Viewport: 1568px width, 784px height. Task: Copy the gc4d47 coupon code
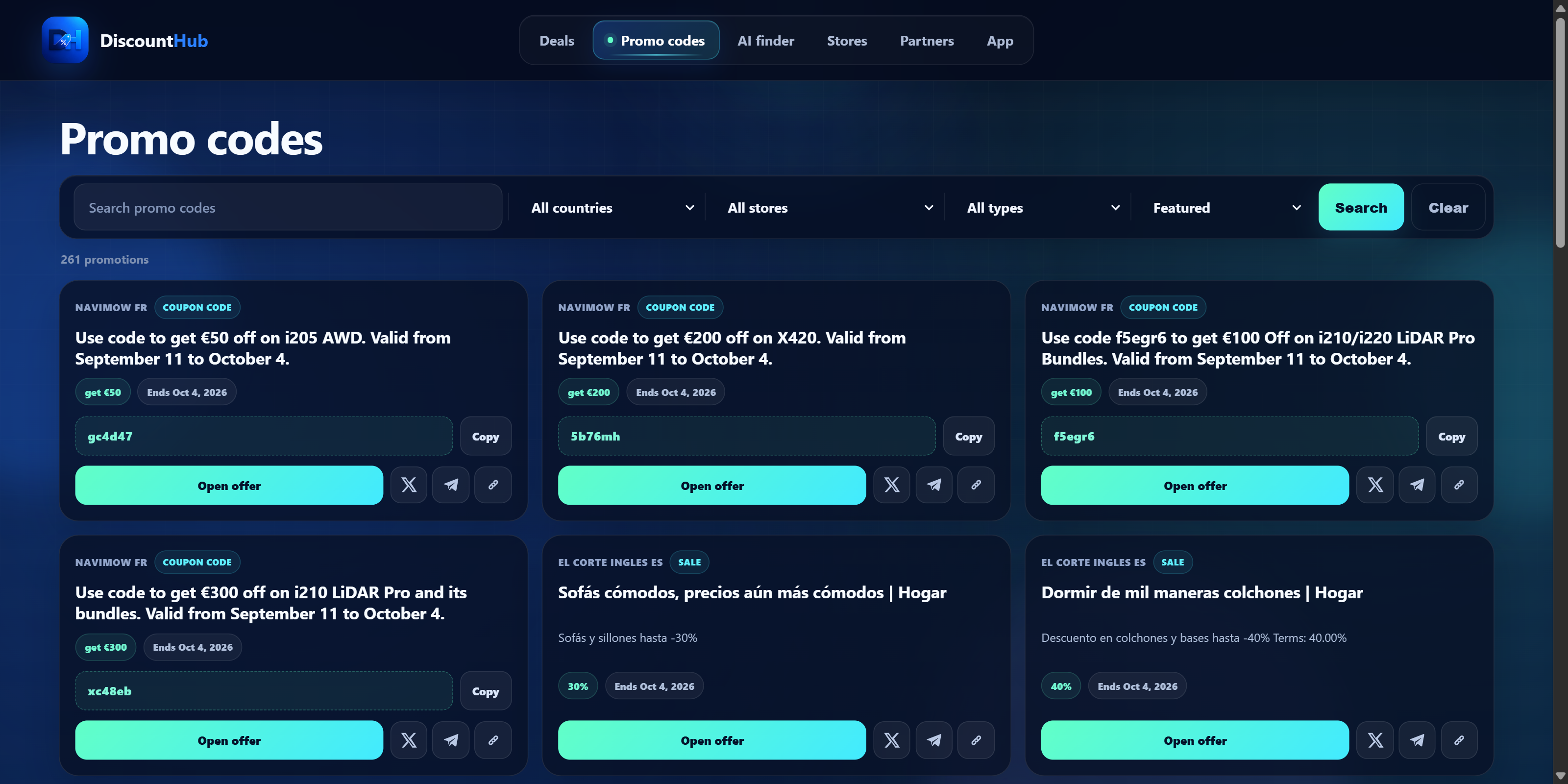pos(485,436)
